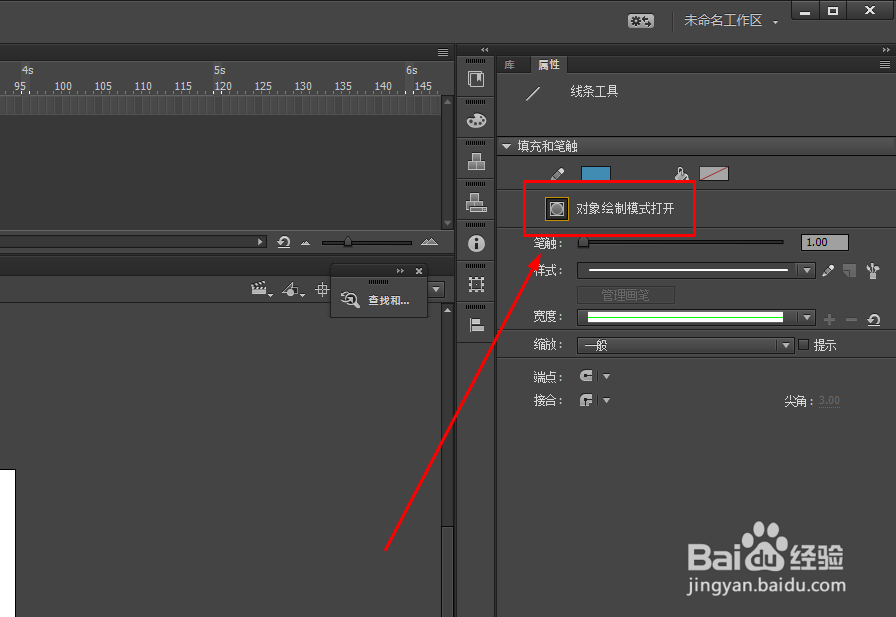Open the Transform panel icon
The width and height of the screenshot is (896, 617).
pyautogui.click(x=476, y=285)
